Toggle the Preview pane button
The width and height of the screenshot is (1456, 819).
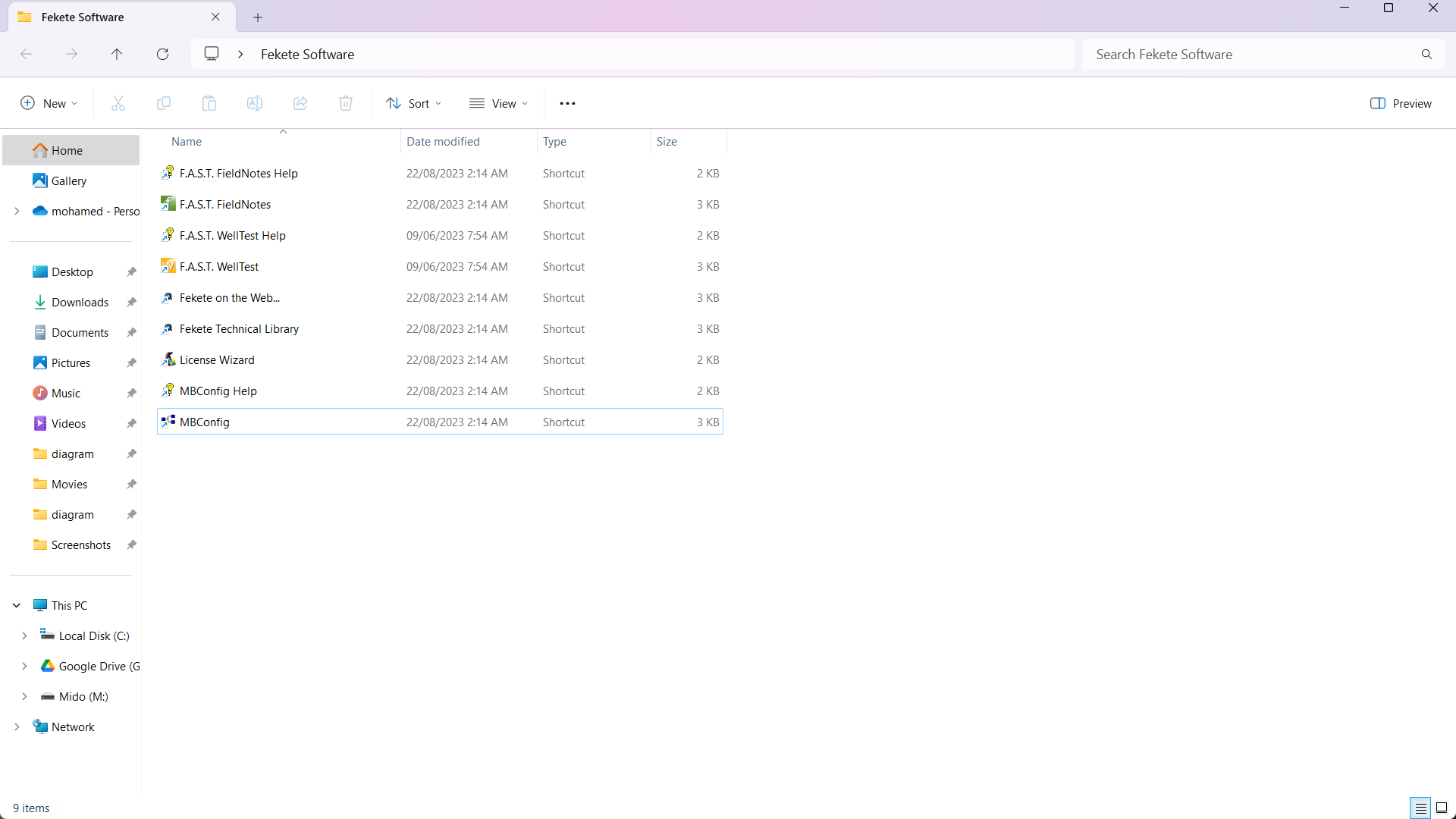[x=1401, y=103]
